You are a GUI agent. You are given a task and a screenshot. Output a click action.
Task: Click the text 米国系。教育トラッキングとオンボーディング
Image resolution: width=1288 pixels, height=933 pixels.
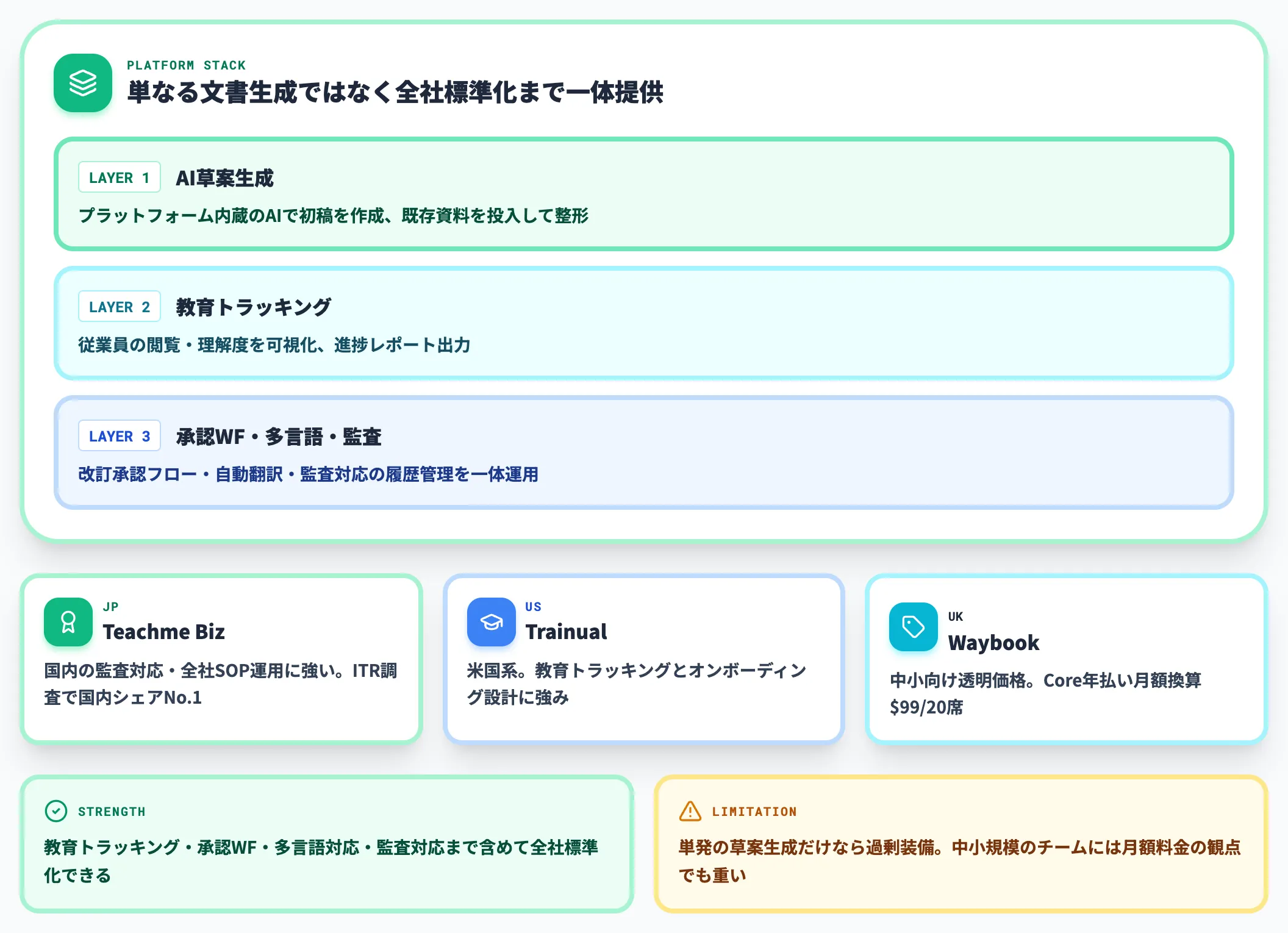(637, 684)
